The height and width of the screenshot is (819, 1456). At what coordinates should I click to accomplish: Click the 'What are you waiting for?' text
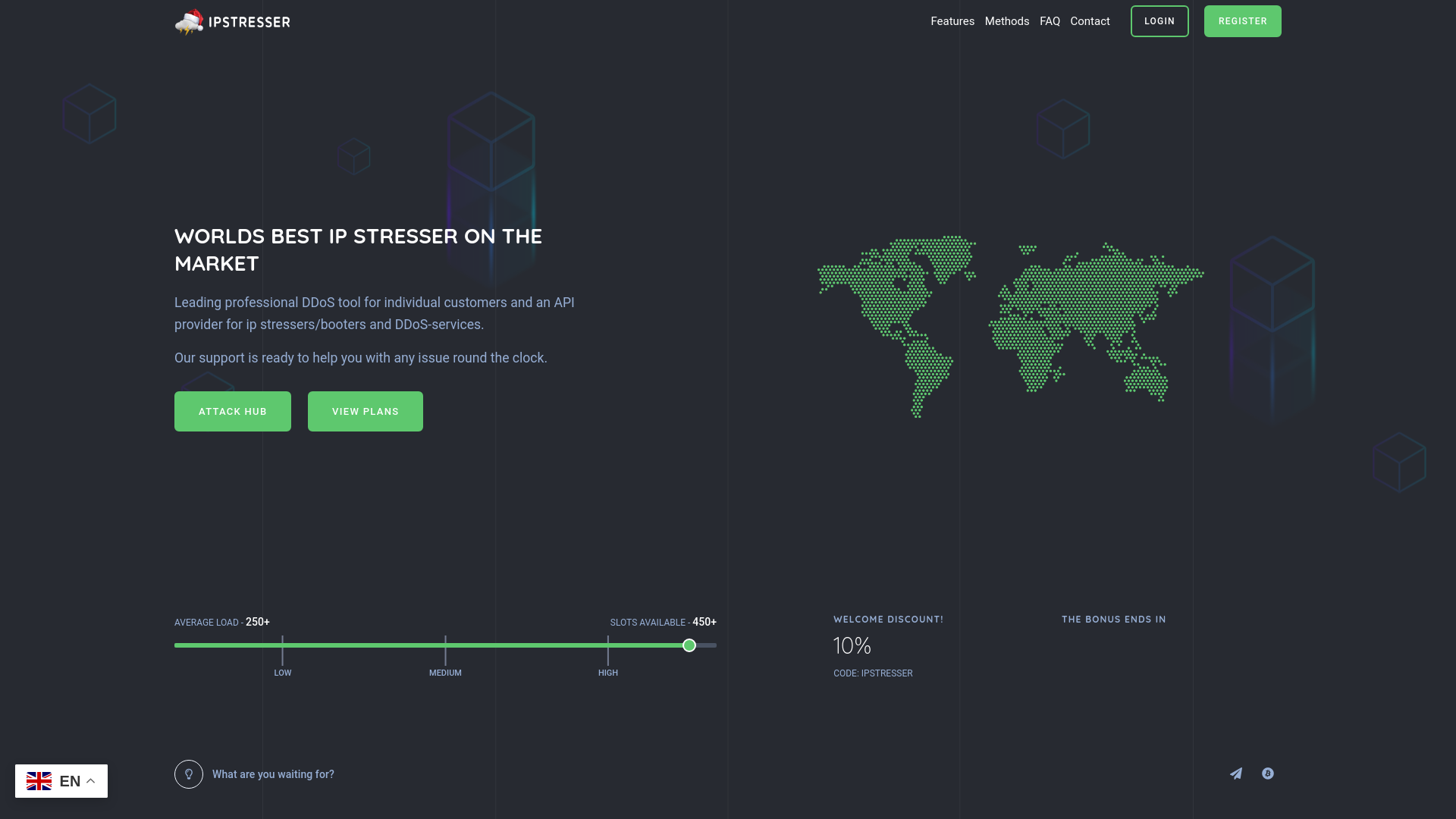tap(273, 774)
